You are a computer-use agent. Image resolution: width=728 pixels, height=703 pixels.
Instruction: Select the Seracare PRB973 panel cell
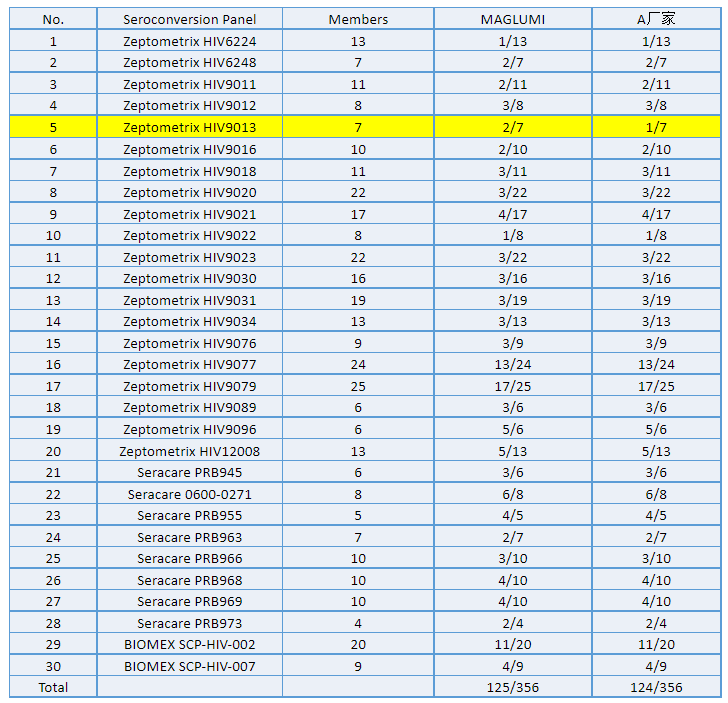point(189,623)
